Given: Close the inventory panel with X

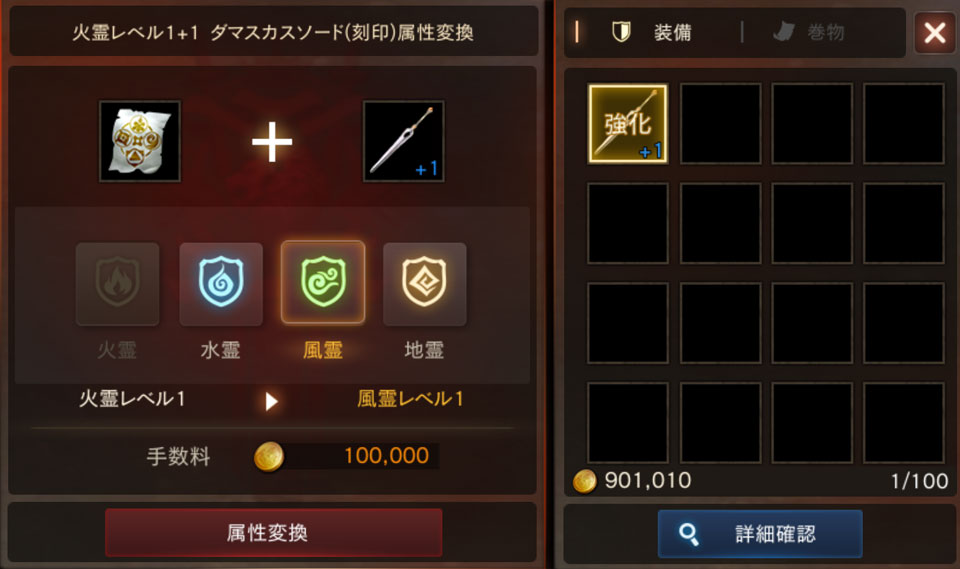Looking at the screenshot, I should click(934, 32).
